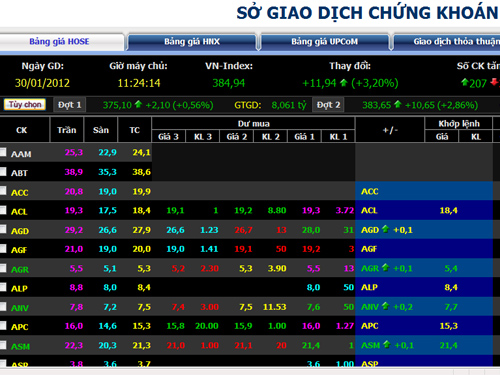The height and width of the screenshot is (375, 500).
Task: Click the Tùy chọn button
Action: 25,105
